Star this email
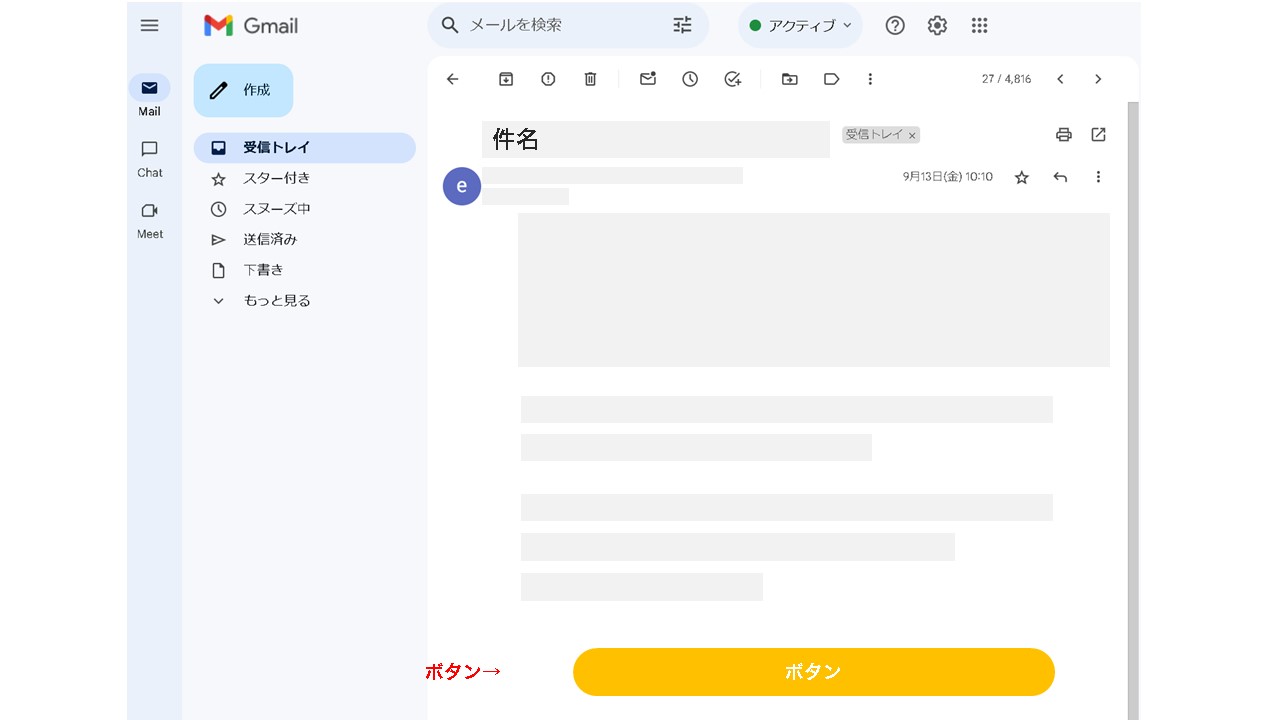This screenshot has width=1280, height=720. 1021,177
